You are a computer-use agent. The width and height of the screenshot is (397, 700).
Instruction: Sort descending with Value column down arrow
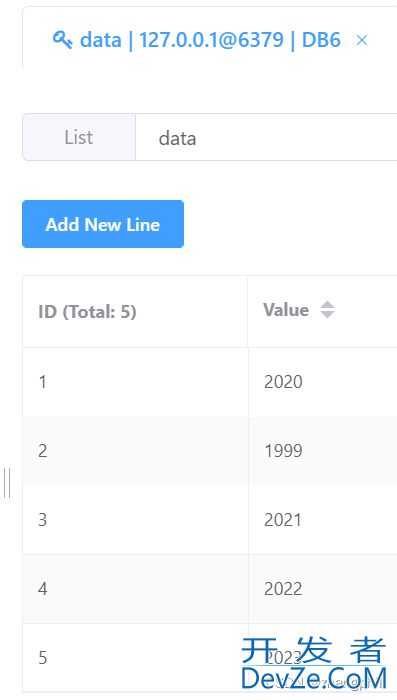pyautogui.click(x=327, y=314)
